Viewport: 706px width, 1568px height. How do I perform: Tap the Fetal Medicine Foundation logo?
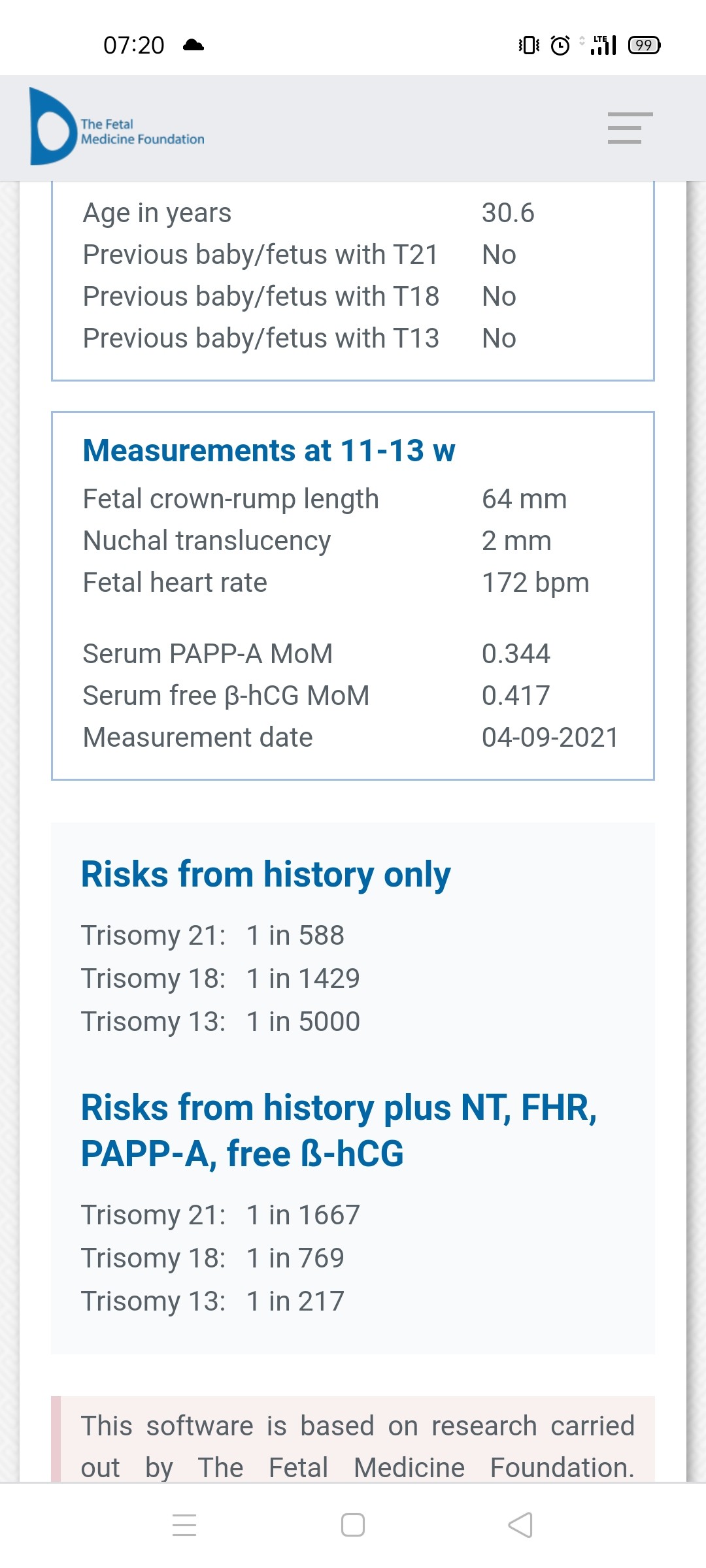pyautogui.click(x=52, y=127)
